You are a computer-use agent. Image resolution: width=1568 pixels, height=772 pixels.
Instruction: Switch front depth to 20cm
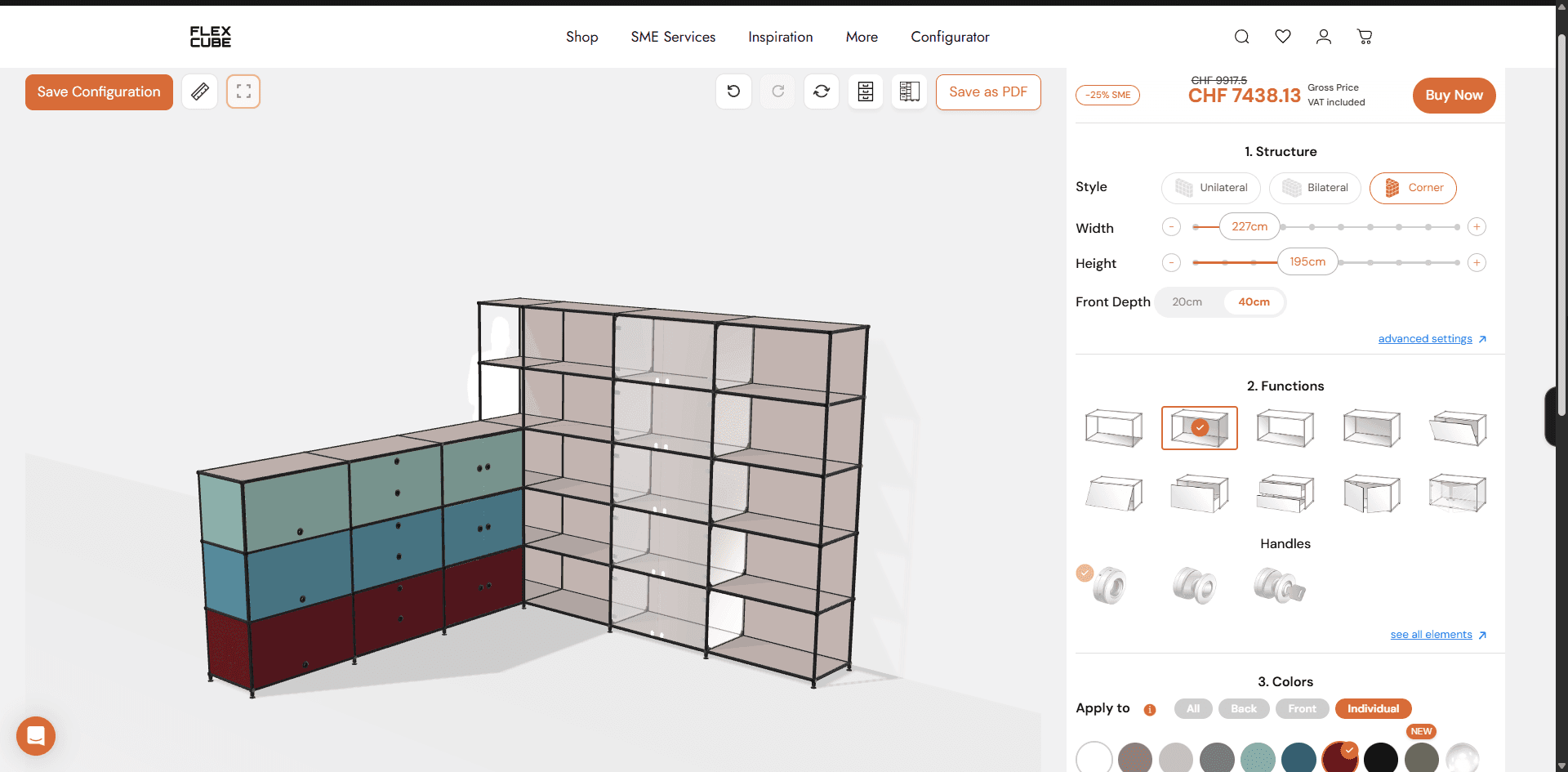point(1187,301)
